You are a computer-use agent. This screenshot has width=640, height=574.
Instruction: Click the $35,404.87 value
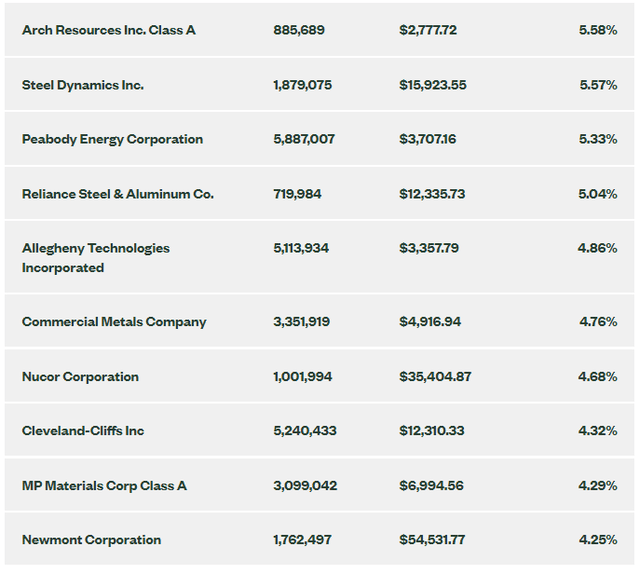coord(435,376)
